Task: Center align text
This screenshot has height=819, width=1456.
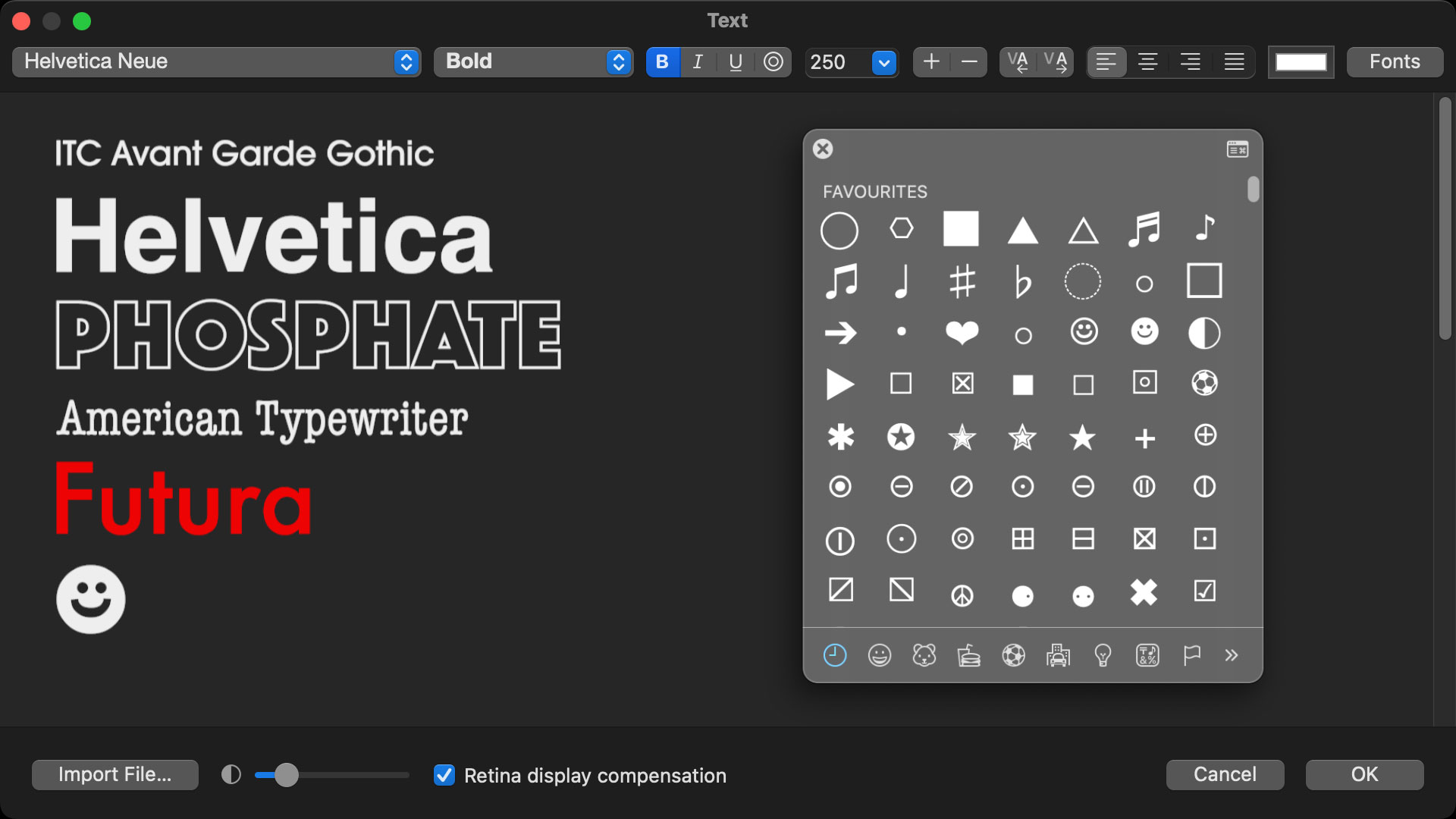Action: tap(1148, 61)
